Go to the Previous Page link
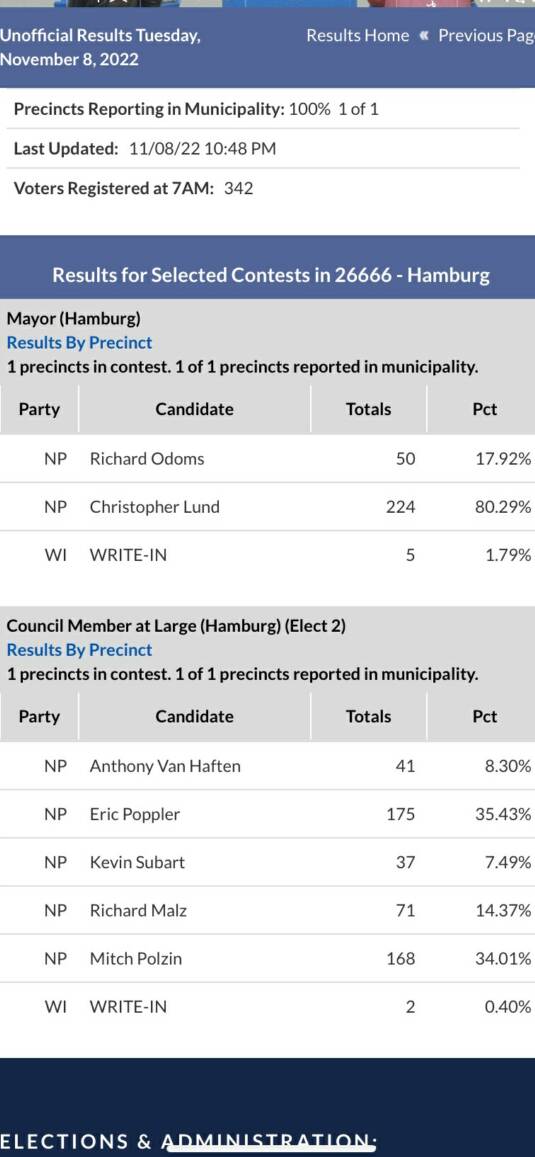 [486, 35]
